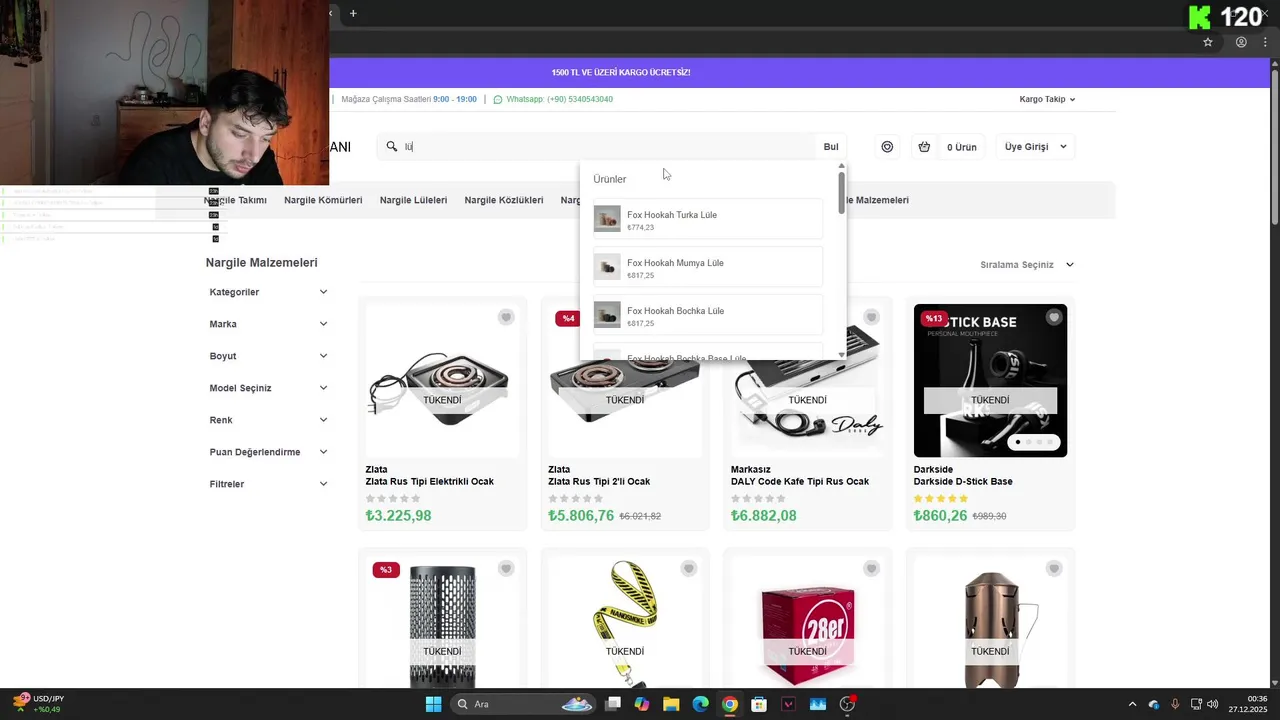The image size is (1280, 720).
Task: Favorite the yellow lanyard product
Action: [x=688, y=569]
